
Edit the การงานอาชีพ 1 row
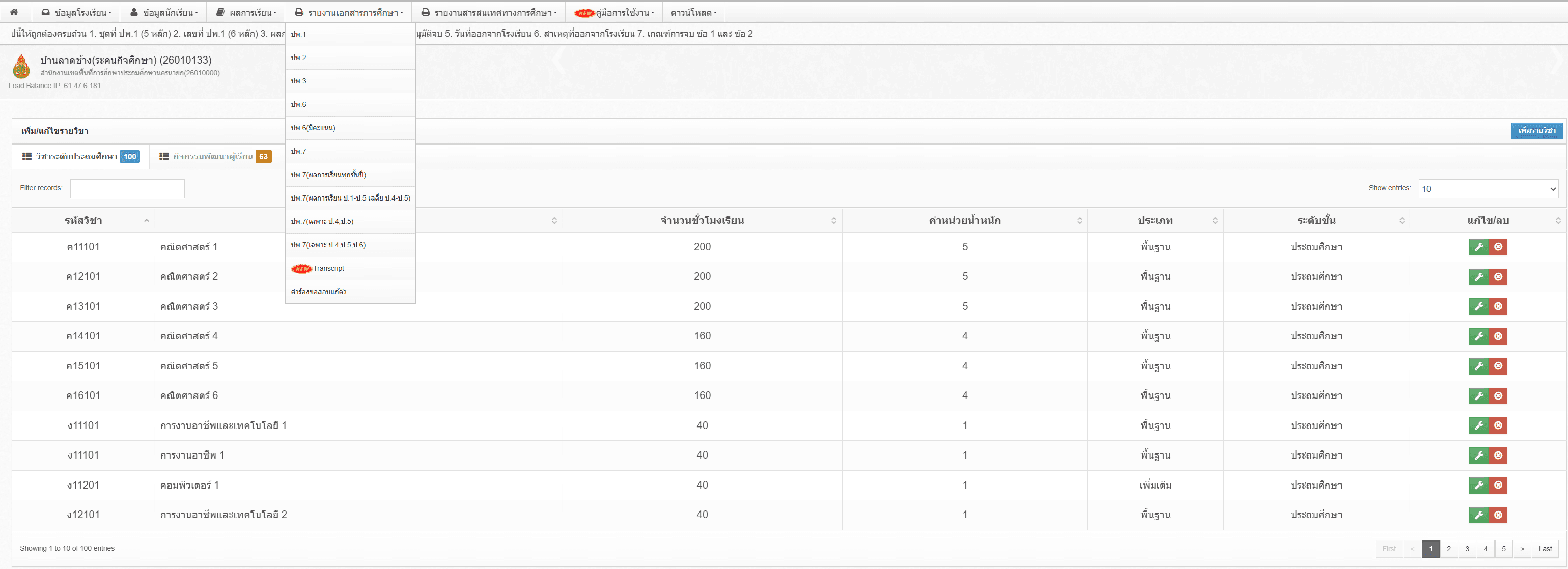pos(1478,455)
